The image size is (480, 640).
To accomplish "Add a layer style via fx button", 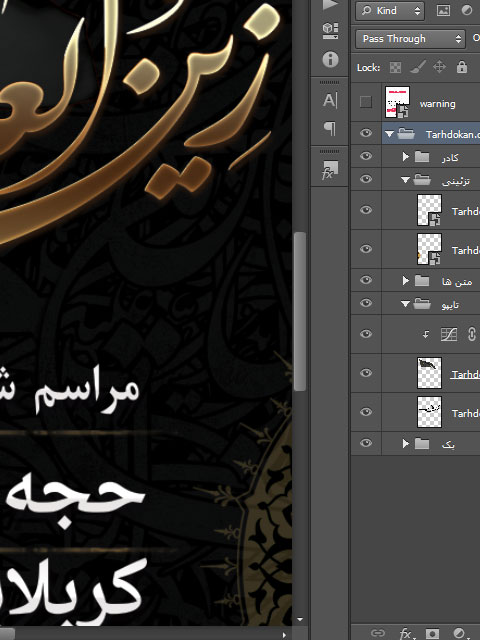I will tap(405, 633).
